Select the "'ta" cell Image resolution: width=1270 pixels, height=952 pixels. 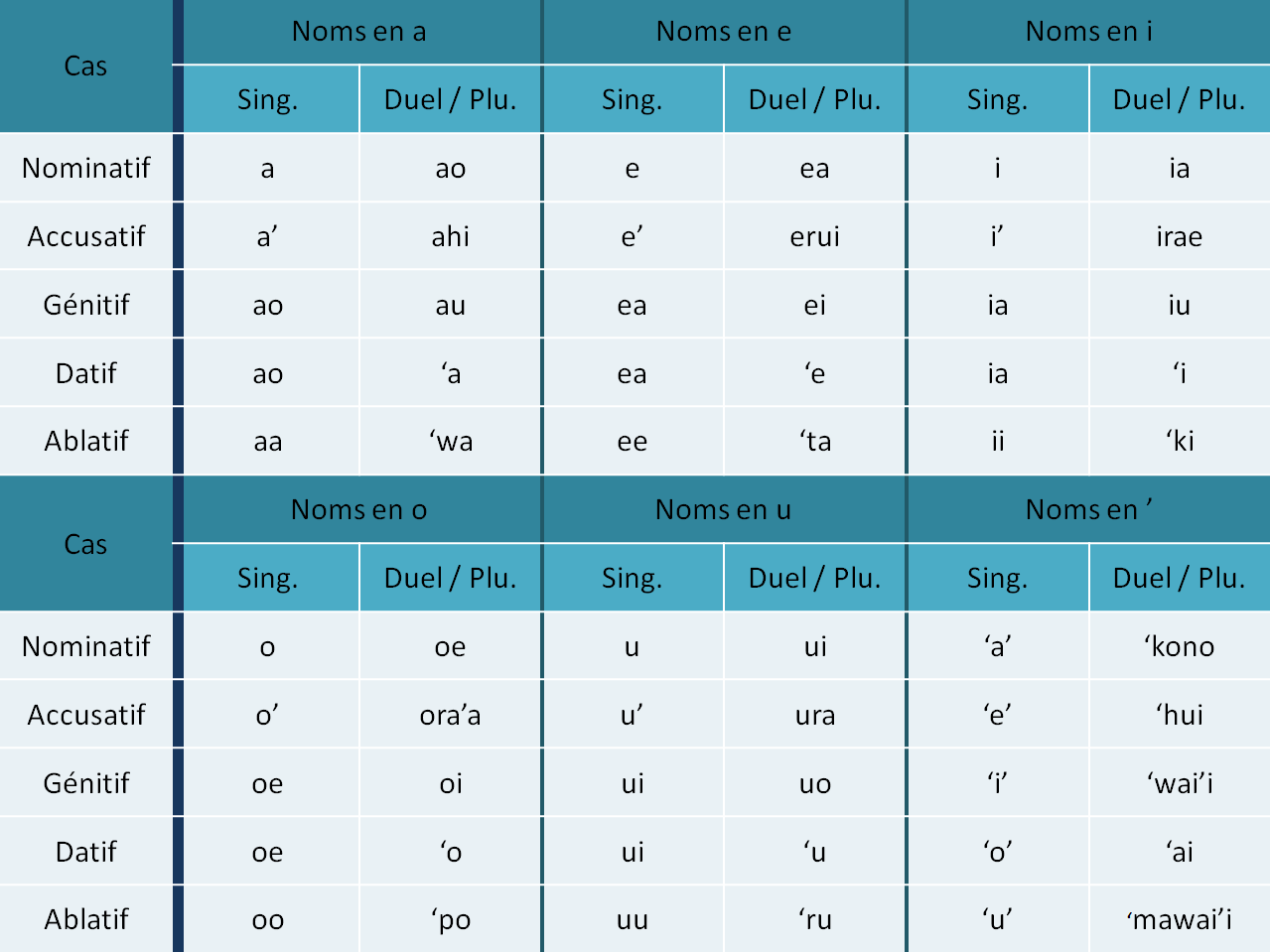pyautogui.click(x=815, y=441)
